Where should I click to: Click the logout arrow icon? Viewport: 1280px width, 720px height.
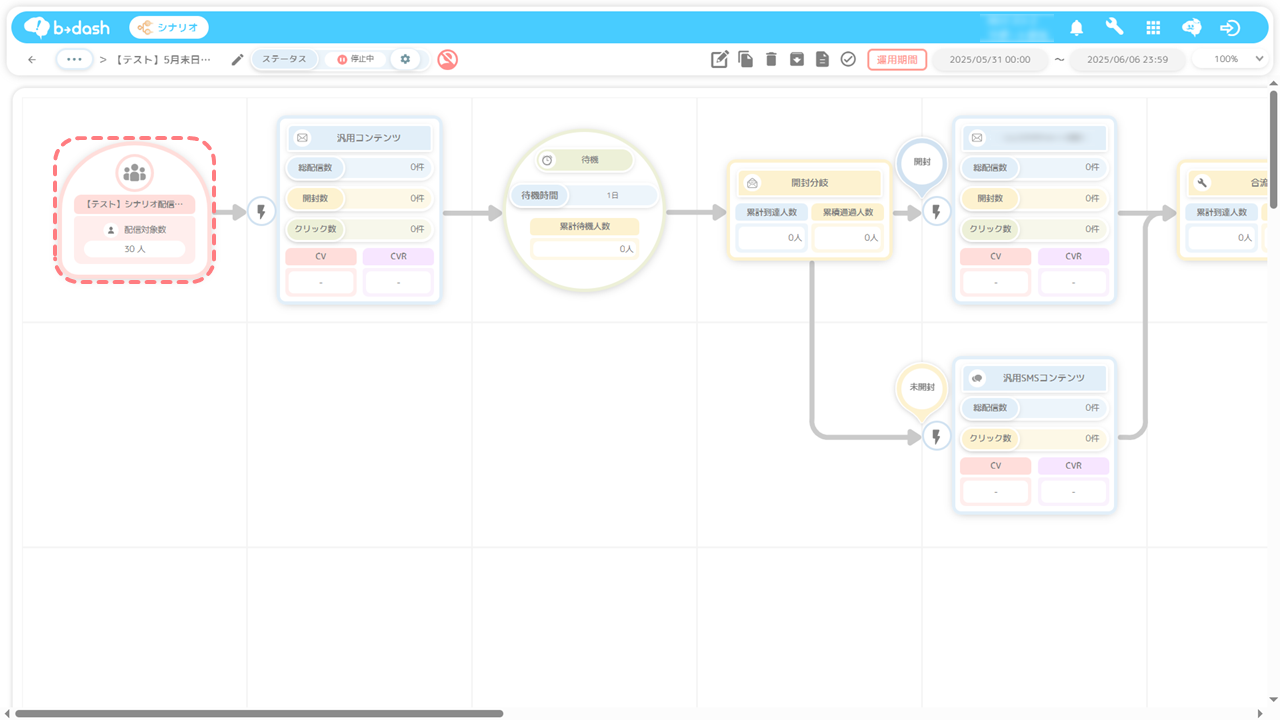point(1230,28)
